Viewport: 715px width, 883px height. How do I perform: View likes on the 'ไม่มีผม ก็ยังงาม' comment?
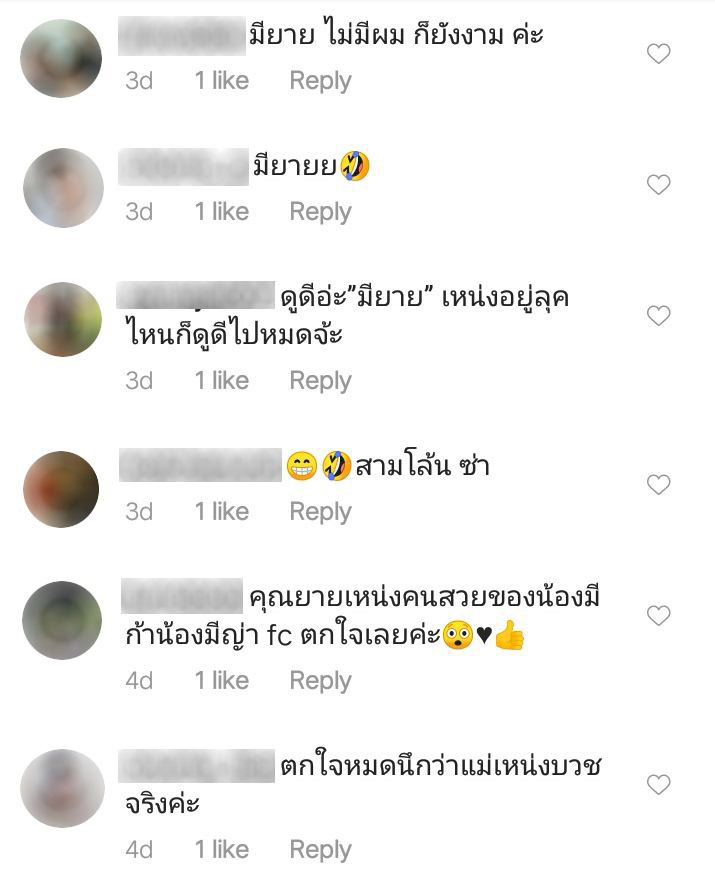(222, 81)
